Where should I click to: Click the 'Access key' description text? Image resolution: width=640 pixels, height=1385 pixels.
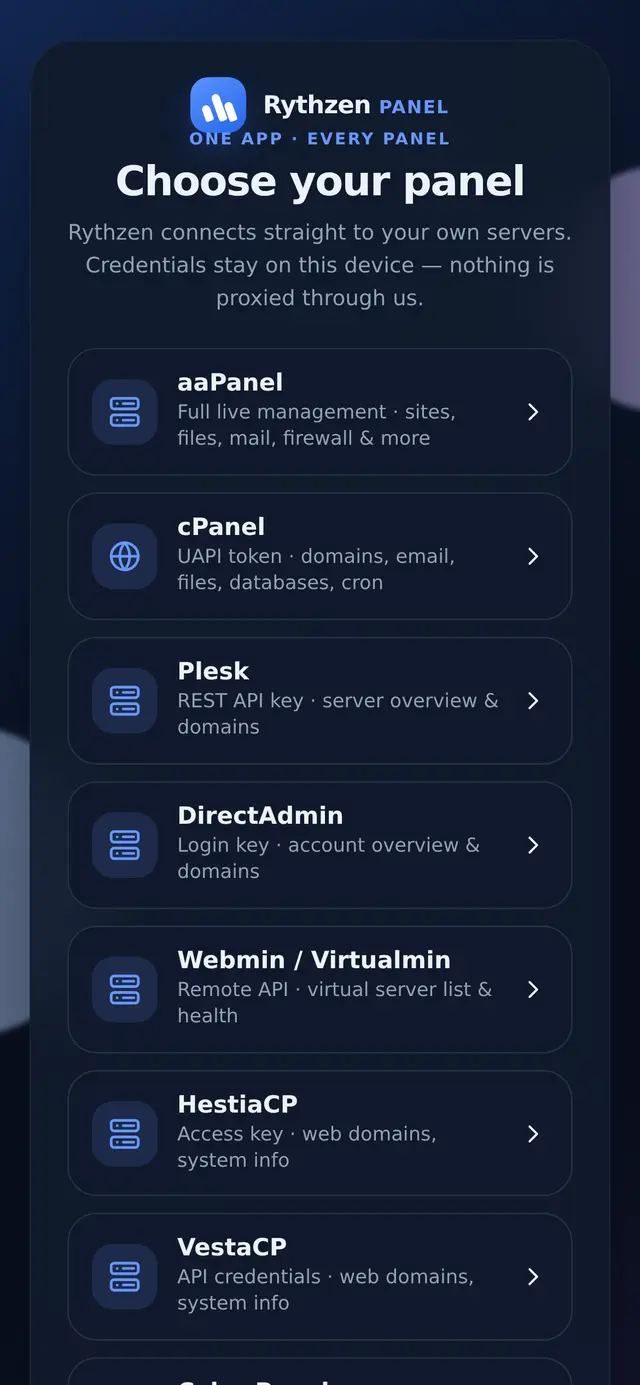pyautogui.click(x=307, y=1147)
